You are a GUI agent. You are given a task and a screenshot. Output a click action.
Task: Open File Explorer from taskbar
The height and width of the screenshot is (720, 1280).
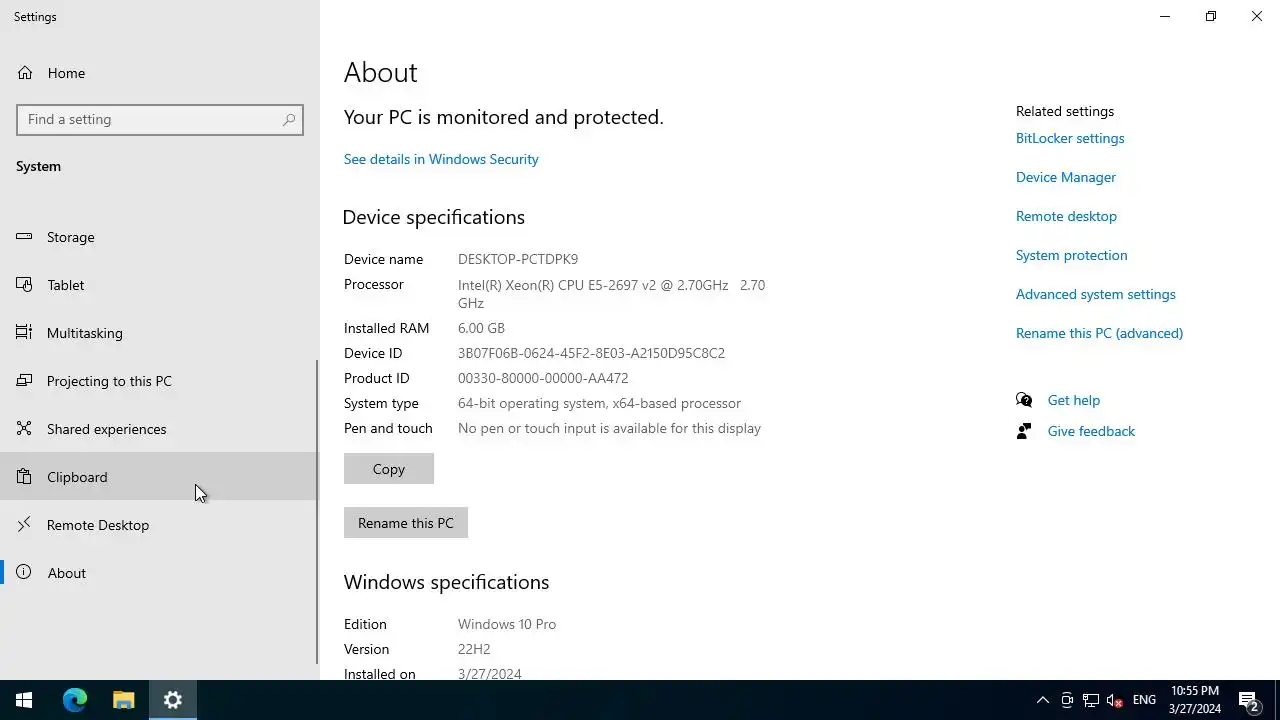124,700
